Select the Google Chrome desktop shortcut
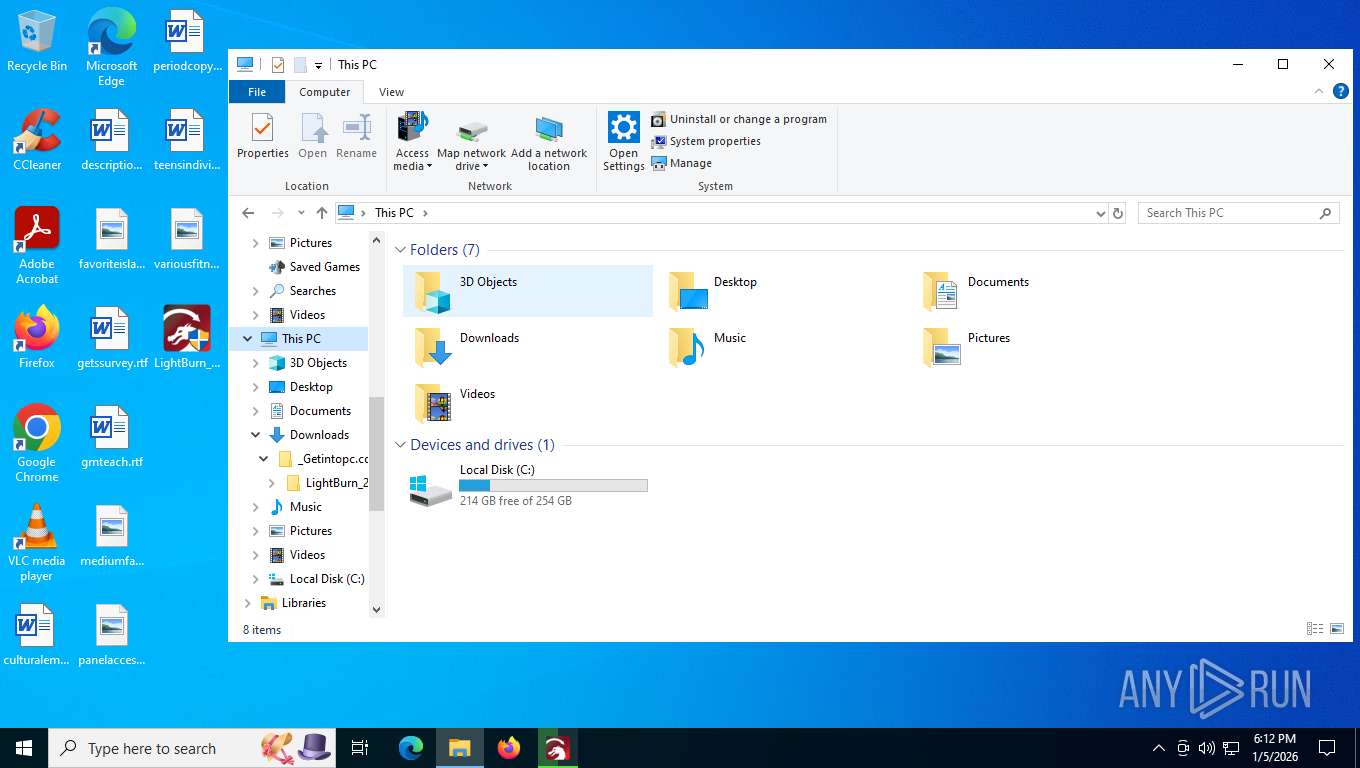 (x=37, y=444)
